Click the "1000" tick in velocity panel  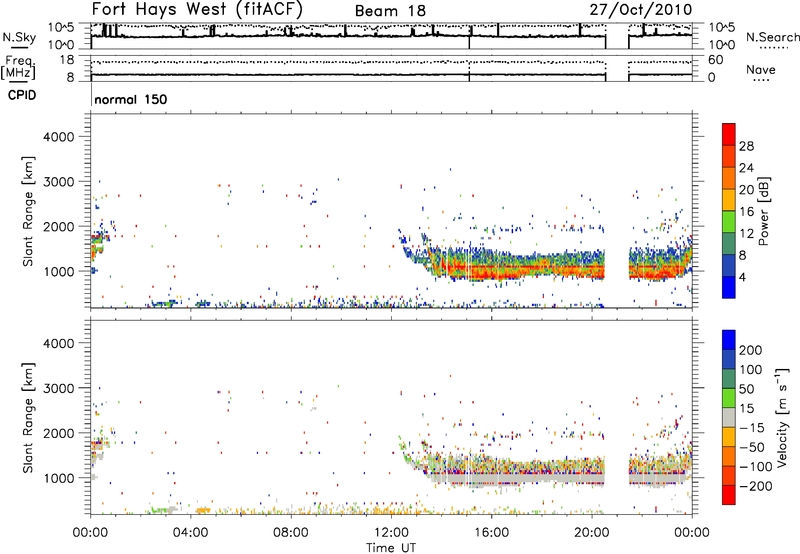click(59, 478)
